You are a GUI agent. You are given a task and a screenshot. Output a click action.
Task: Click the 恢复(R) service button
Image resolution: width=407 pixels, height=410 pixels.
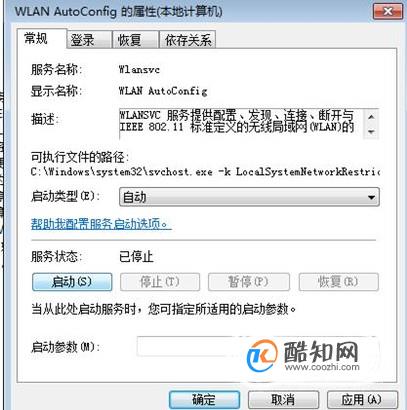click(339, 282)
